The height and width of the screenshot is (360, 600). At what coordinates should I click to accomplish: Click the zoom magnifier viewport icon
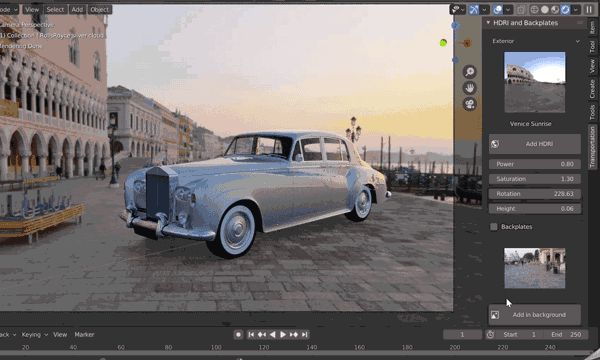[470, 72]
